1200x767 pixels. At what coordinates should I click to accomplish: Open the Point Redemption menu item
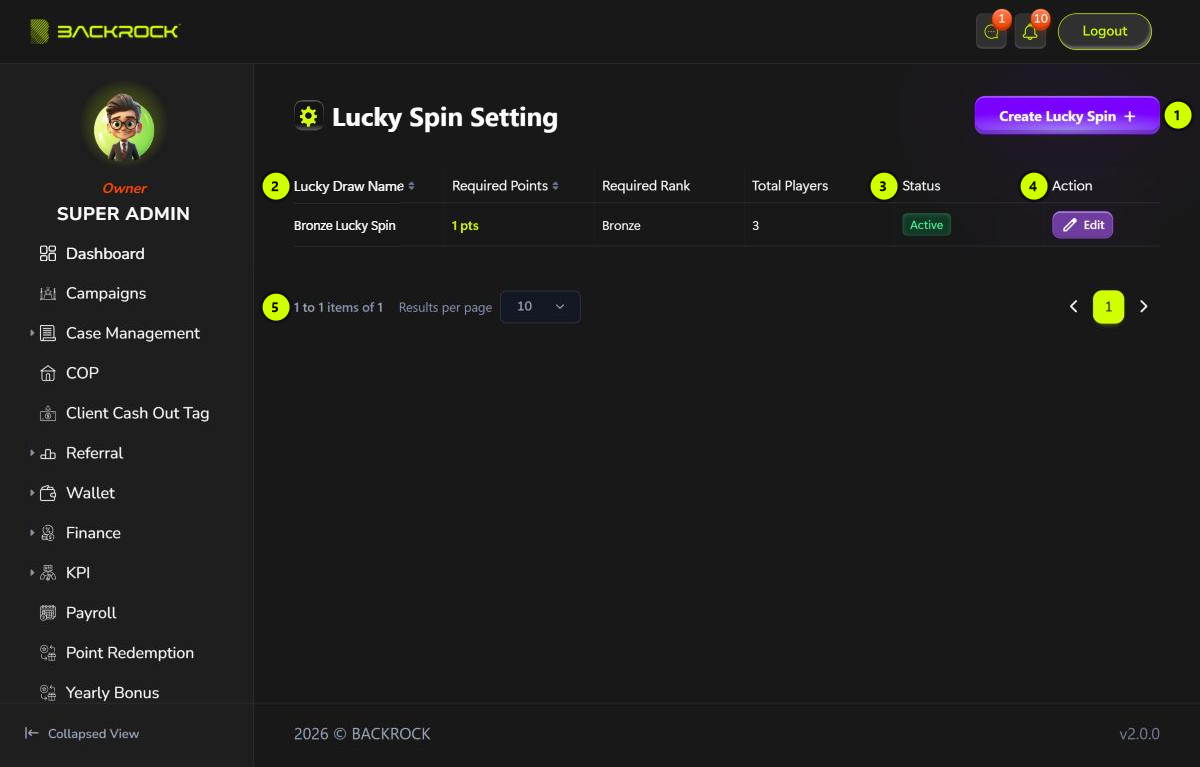pyautogui.click(x=130, y=654)
